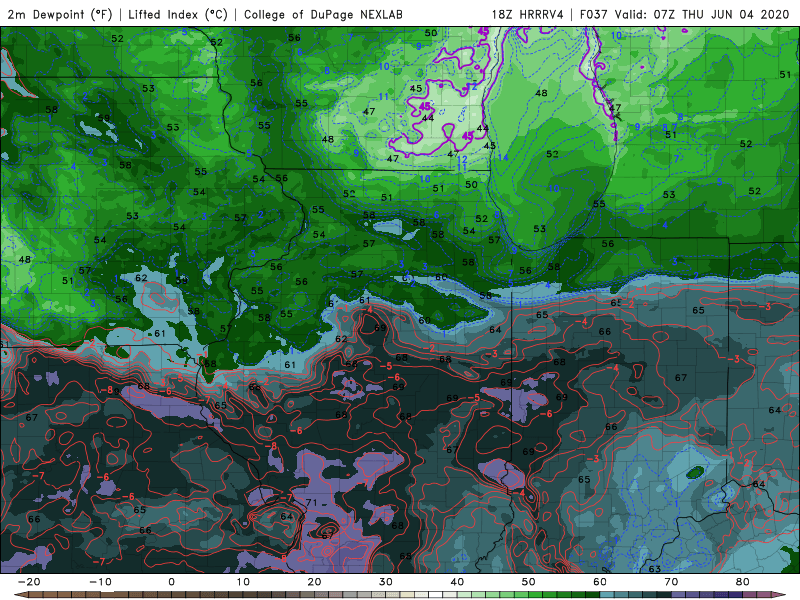Image resolution: width=800 pixels, height=600 pixels.
Task: Click 'College of DuPage NEXLAB' header text
Action: click(323, 14)
